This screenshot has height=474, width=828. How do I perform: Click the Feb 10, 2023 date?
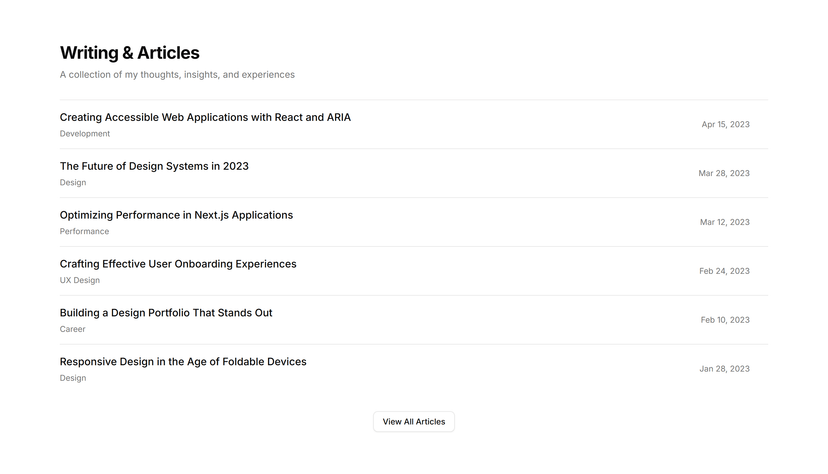724,320
